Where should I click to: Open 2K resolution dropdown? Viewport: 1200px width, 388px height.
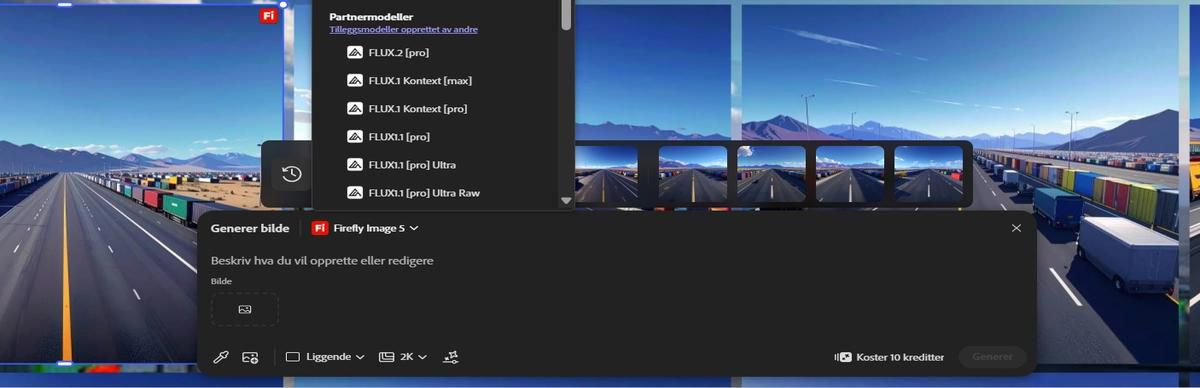coord(403,357)
